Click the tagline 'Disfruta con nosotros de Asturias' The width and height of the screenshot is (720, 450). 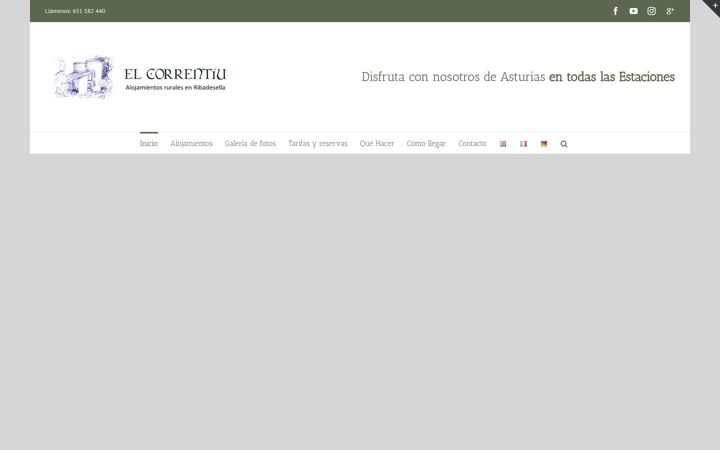click(453, 77)
